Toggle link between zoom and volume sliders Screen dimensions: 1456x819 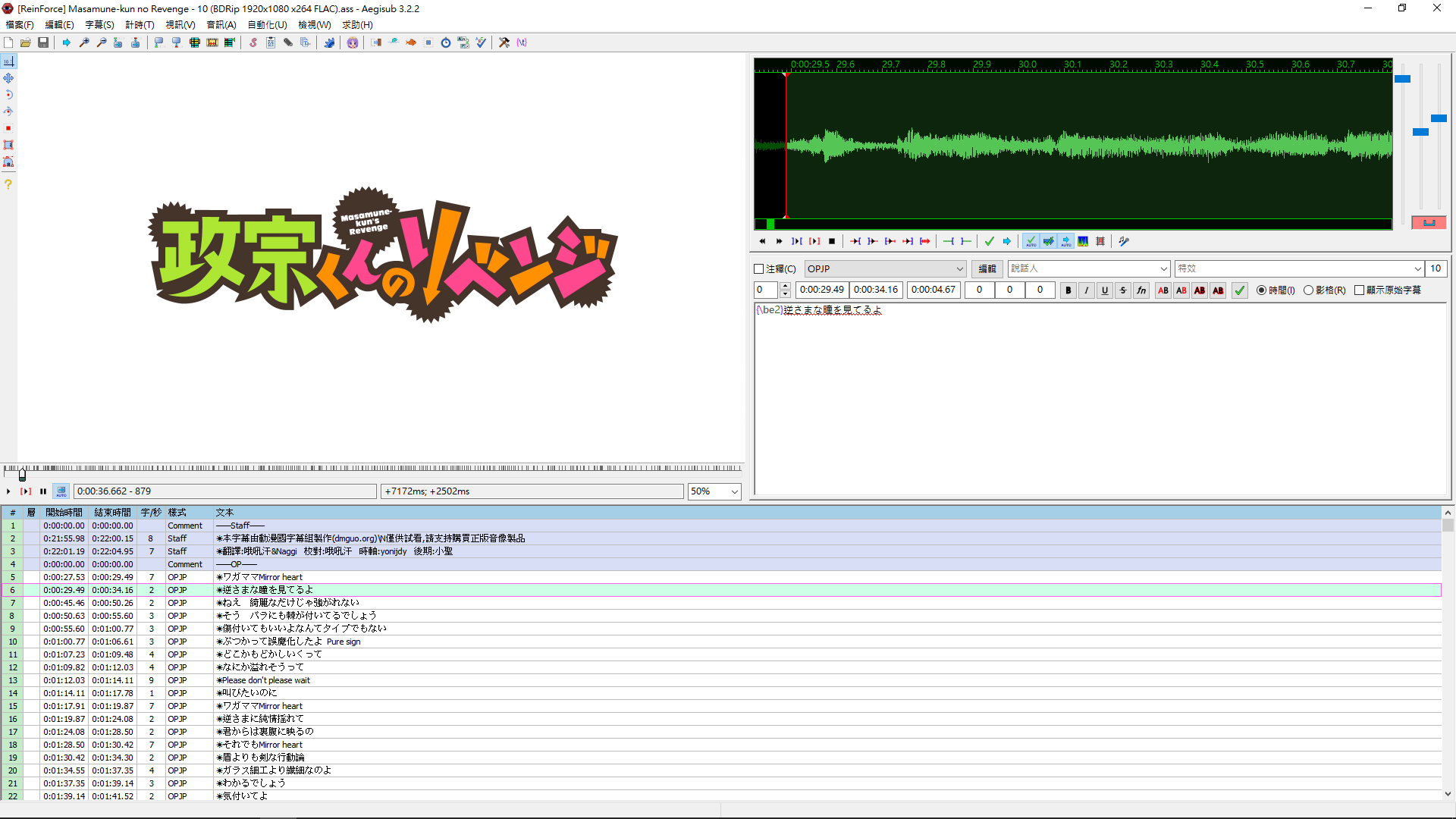[1429, 222]
